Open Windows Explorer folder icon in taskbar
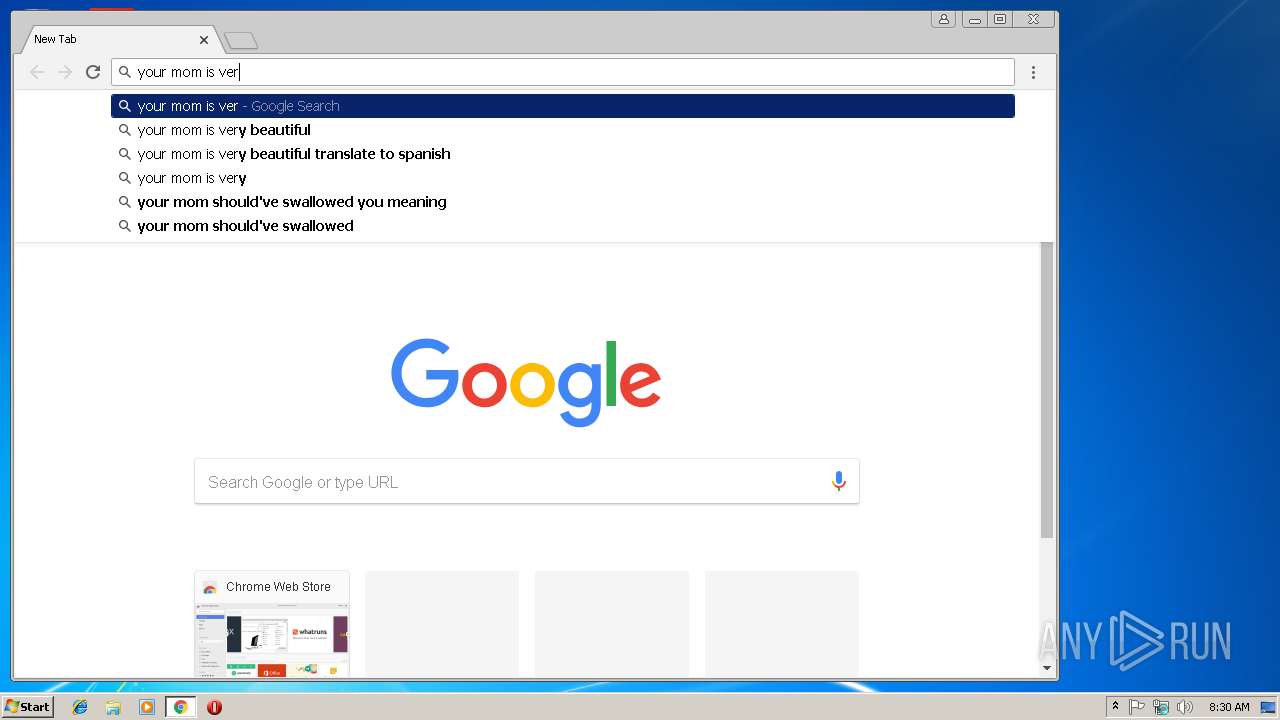The height and width of the screenshot is (720, 1280). (x=113, y=707)
